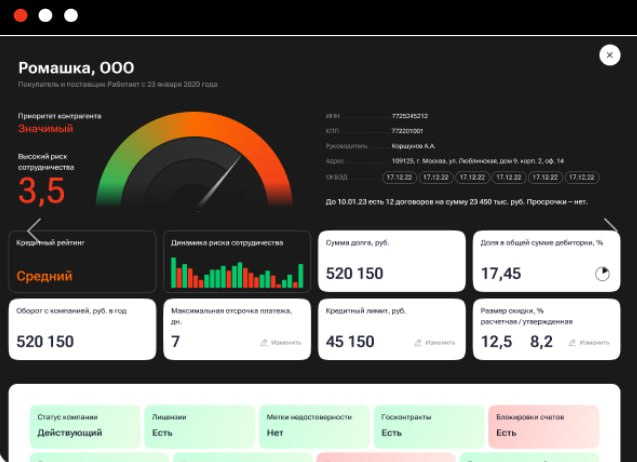Open the Сумма долга 520 150 card
The image size is (637, 462).
tap(392, 261)
